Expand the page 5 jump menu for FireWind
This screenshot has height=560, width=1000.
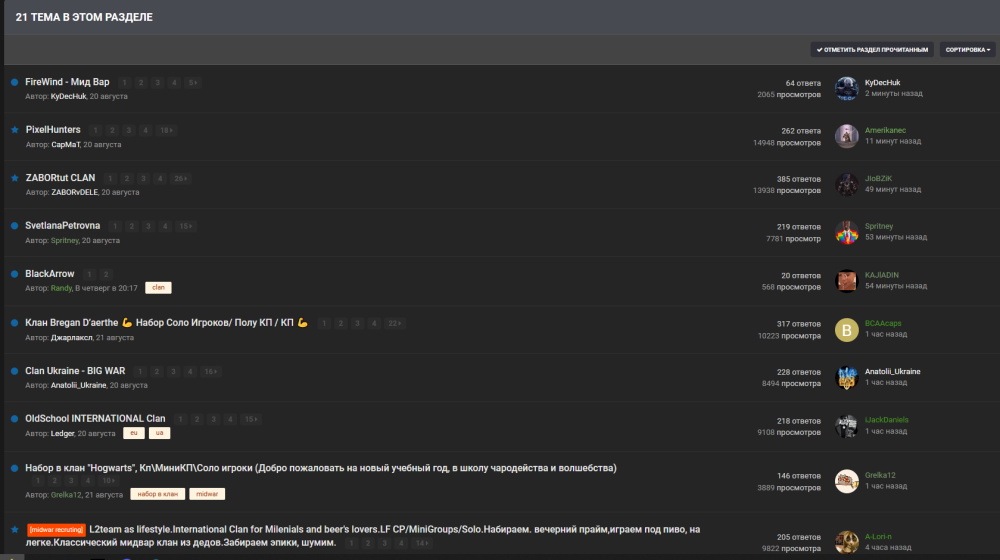click(192, 82)
